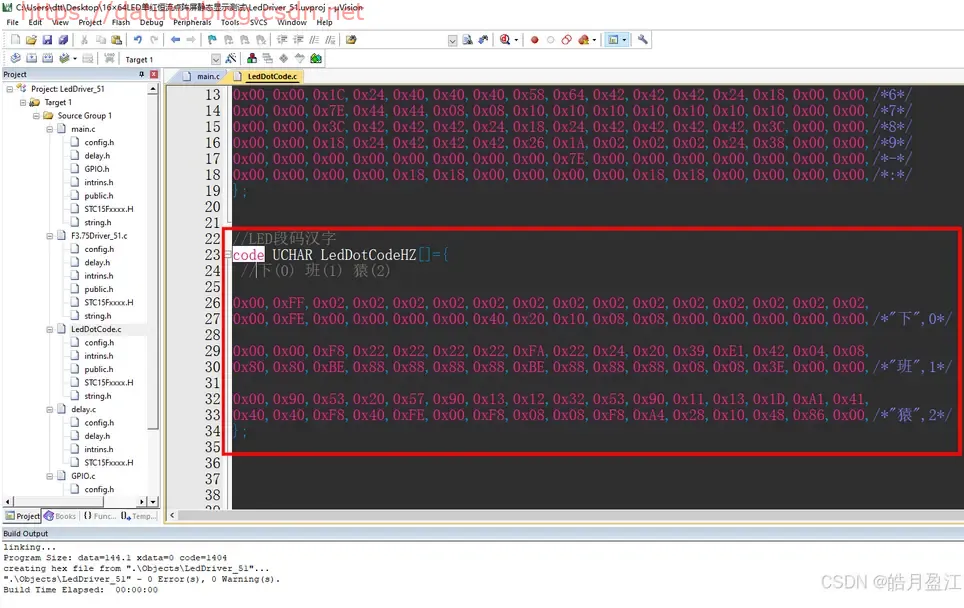The image size is (964, 608).
Task: Collapse code fold at line 23
Action: click(228, 254)
